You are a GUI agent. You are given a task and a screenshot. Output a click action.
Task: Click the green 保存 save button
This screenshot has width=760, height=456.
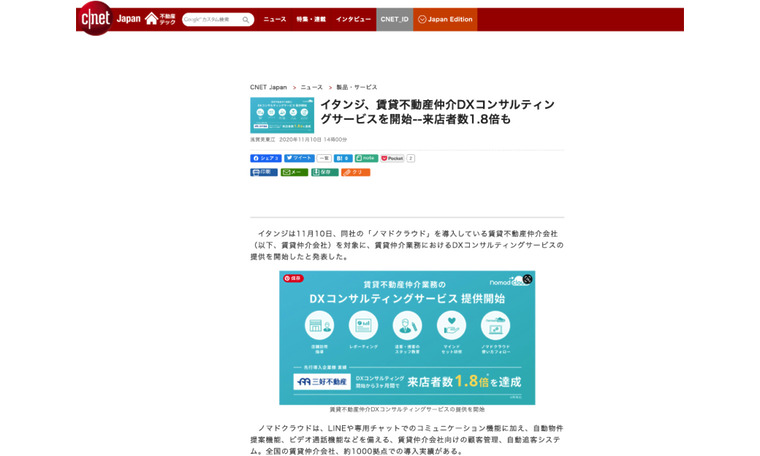[325, 172]
